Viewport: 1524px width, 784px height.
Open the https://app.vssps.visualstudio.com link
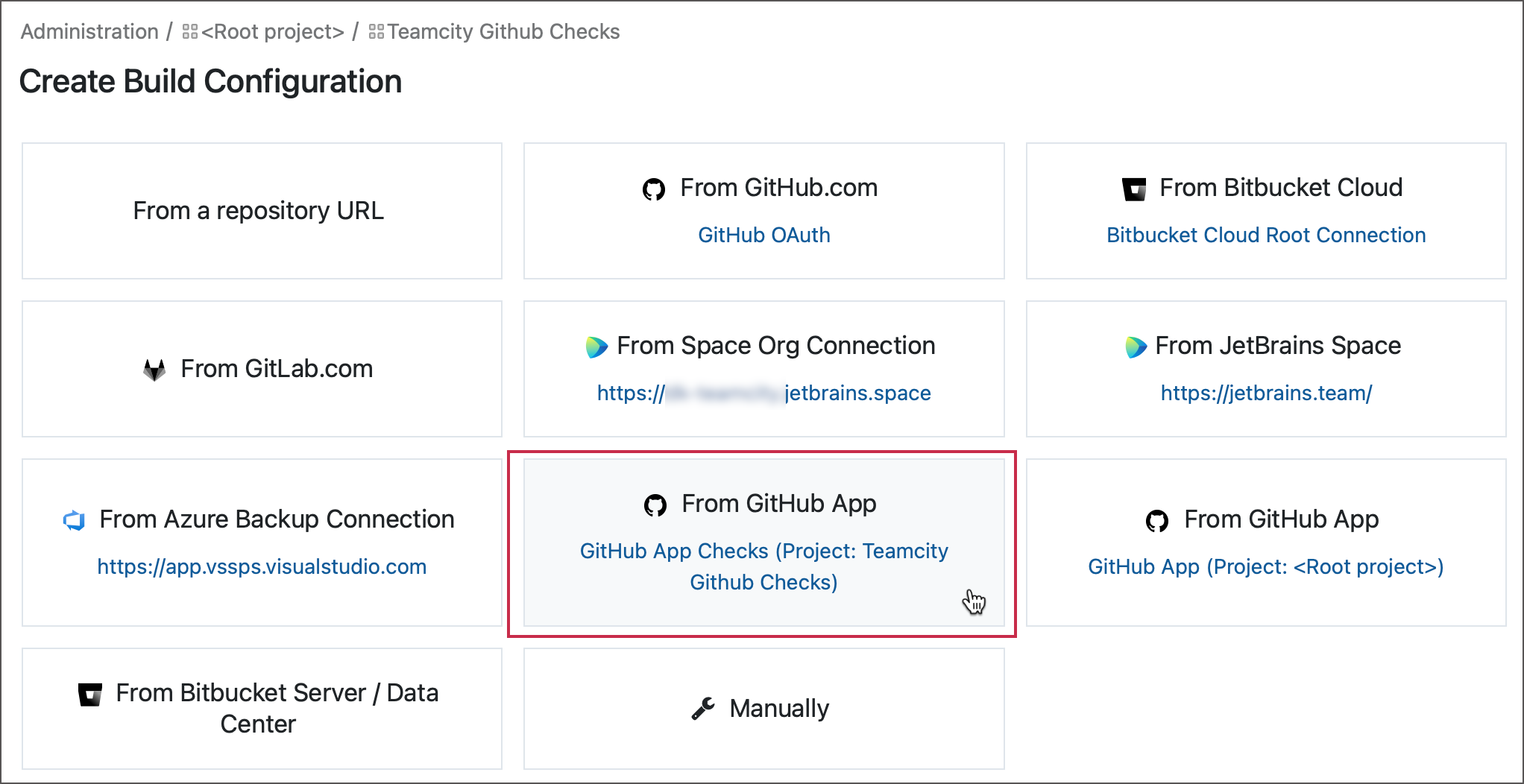click(x=262, y=566)
